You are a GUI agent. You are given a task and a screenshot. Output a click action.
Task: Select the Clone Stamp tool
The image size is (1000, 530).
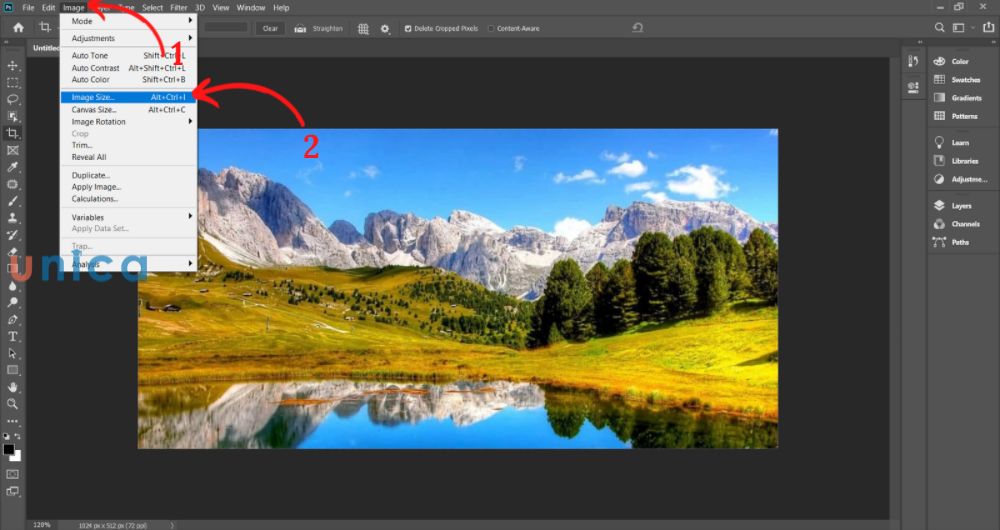pos(13,218)
